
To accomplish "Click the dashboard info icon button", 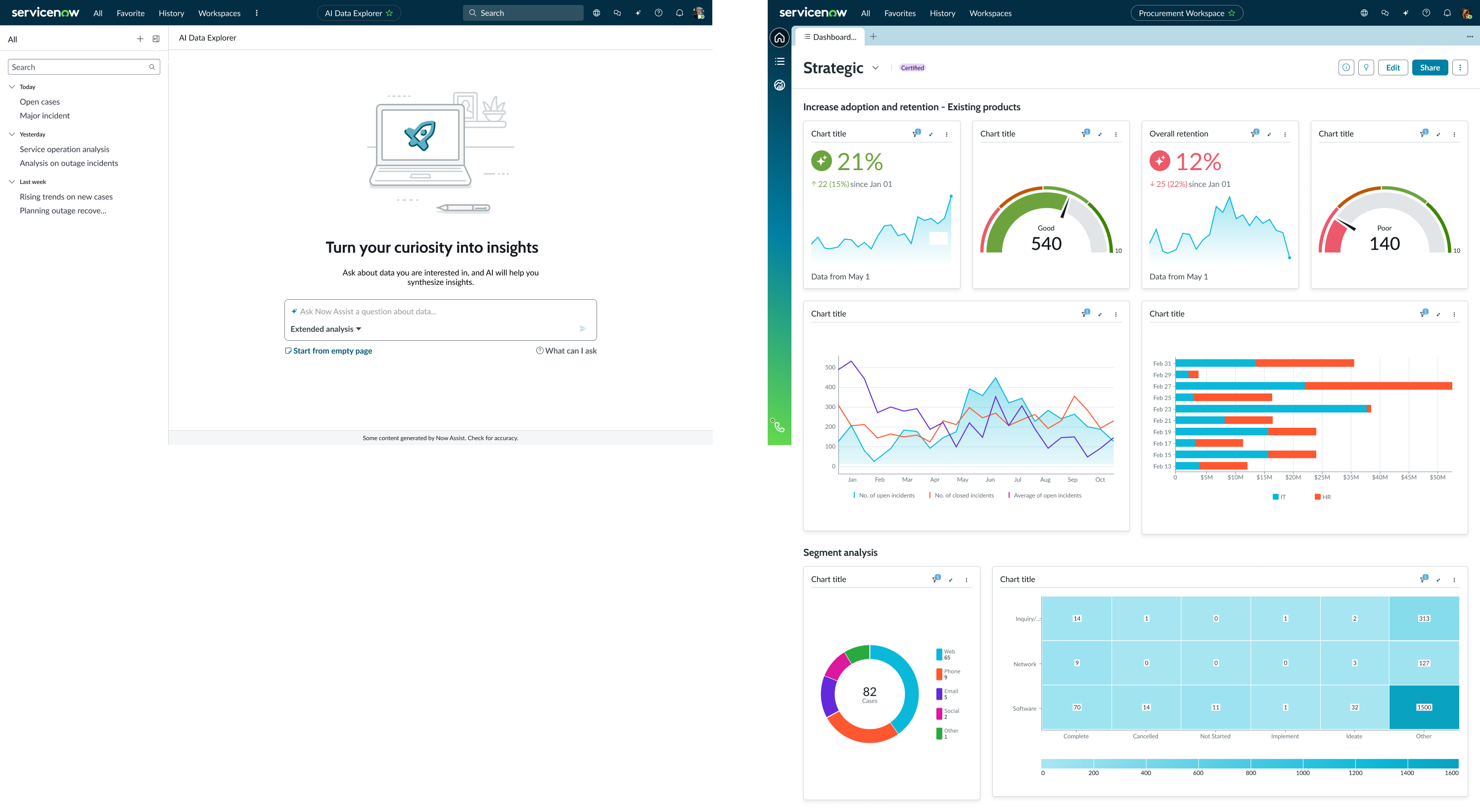I will coord(1345,68).
